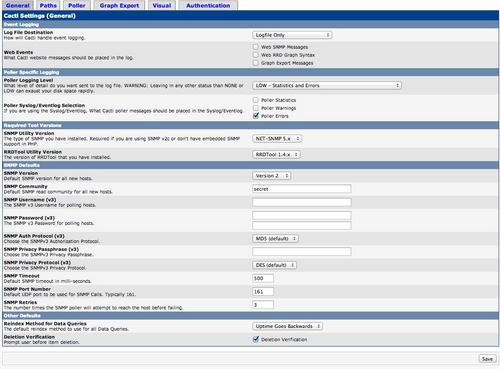Viewport: 500px width, 369px height.
Task: Click the SNMP Port Number field
Action: (263, 292)
